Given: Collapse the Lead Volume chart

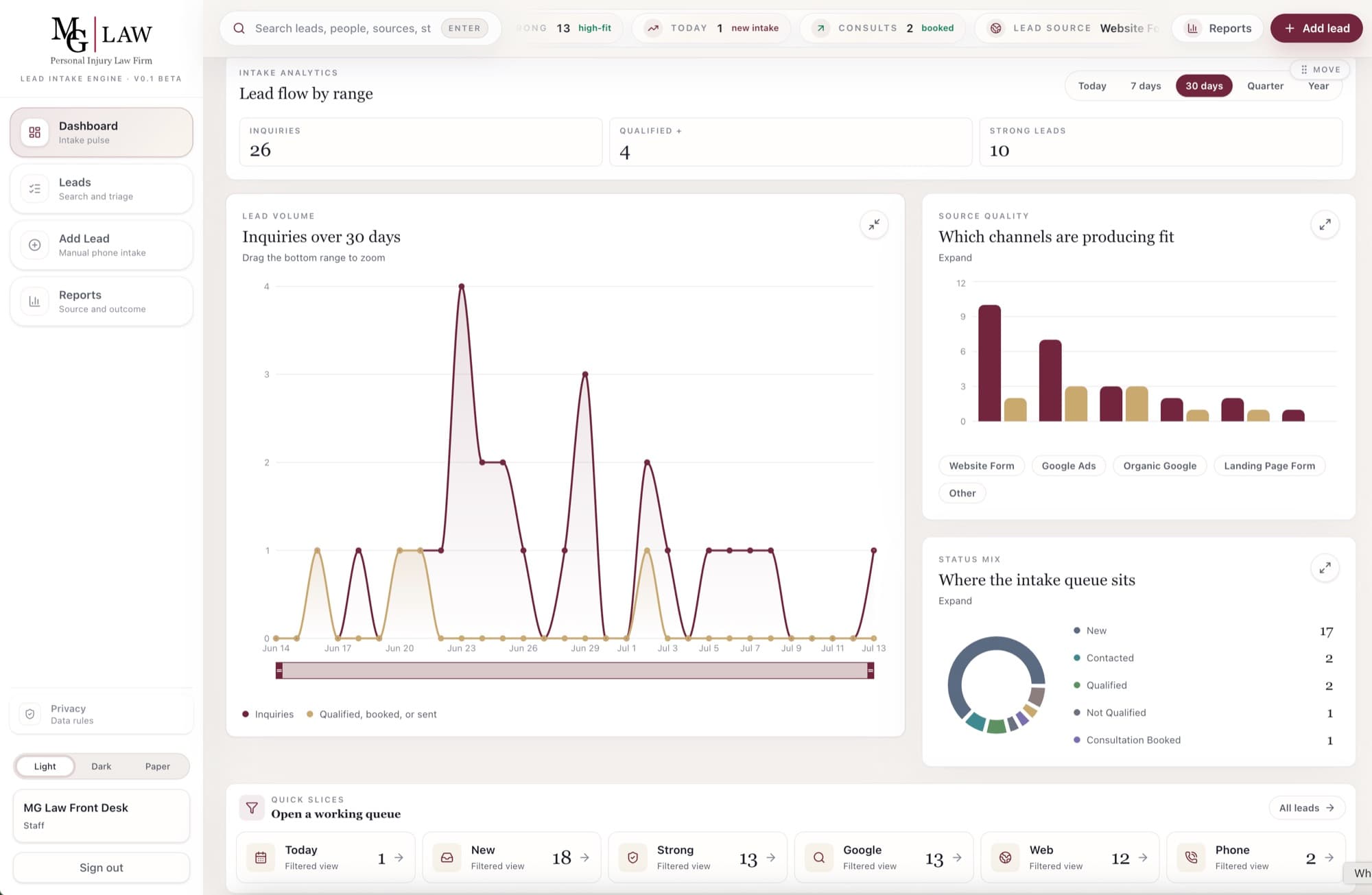Looking at the screenshot, I should [x=874, y=224].
